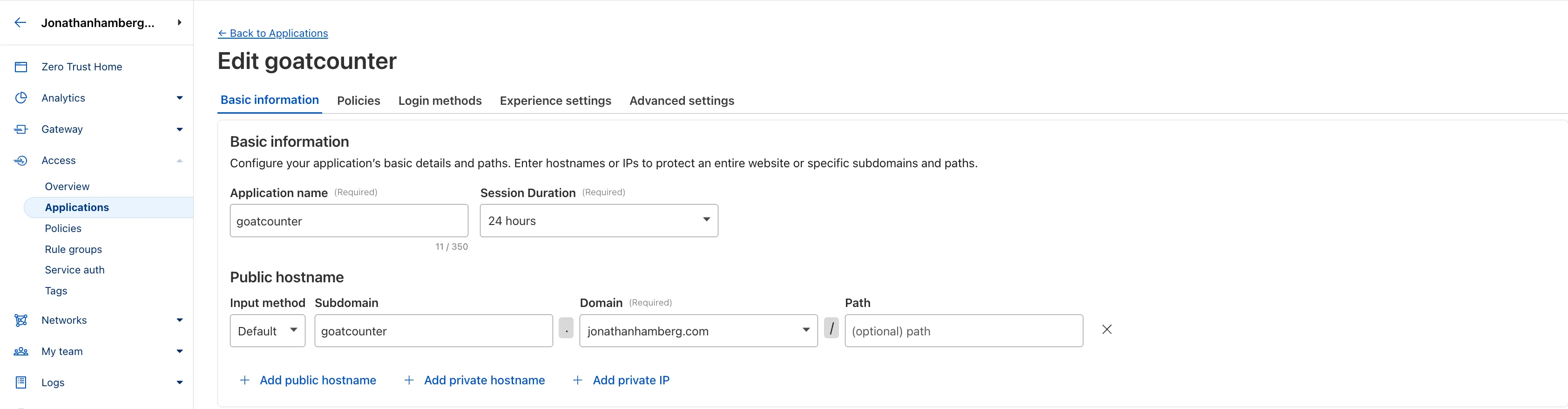Viewport: 1568px width, 409px height.
Task: Click the Zero Trust Home window icon
Action: pos(20,67)
